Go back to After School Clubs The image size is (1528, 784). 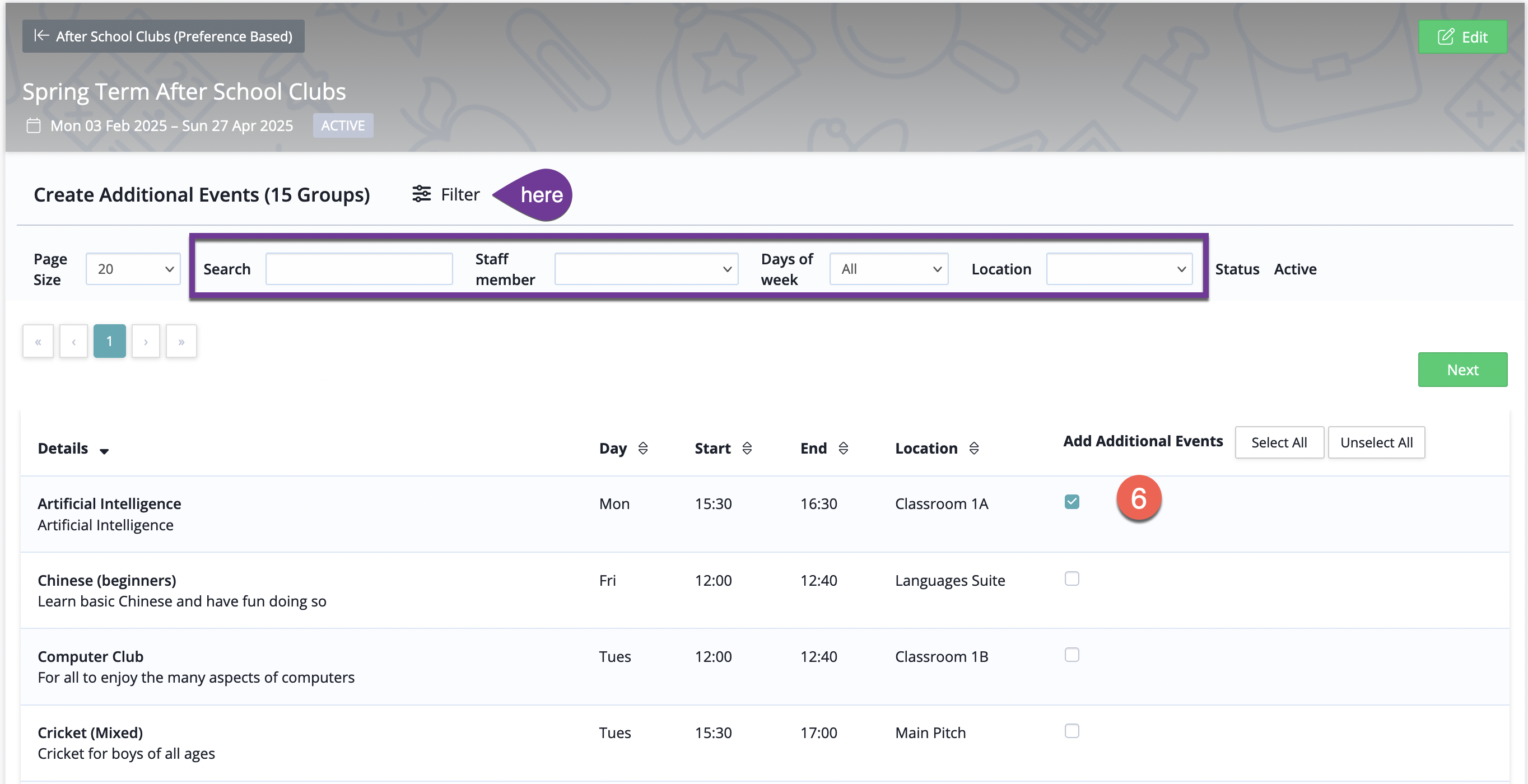(163, 36)
